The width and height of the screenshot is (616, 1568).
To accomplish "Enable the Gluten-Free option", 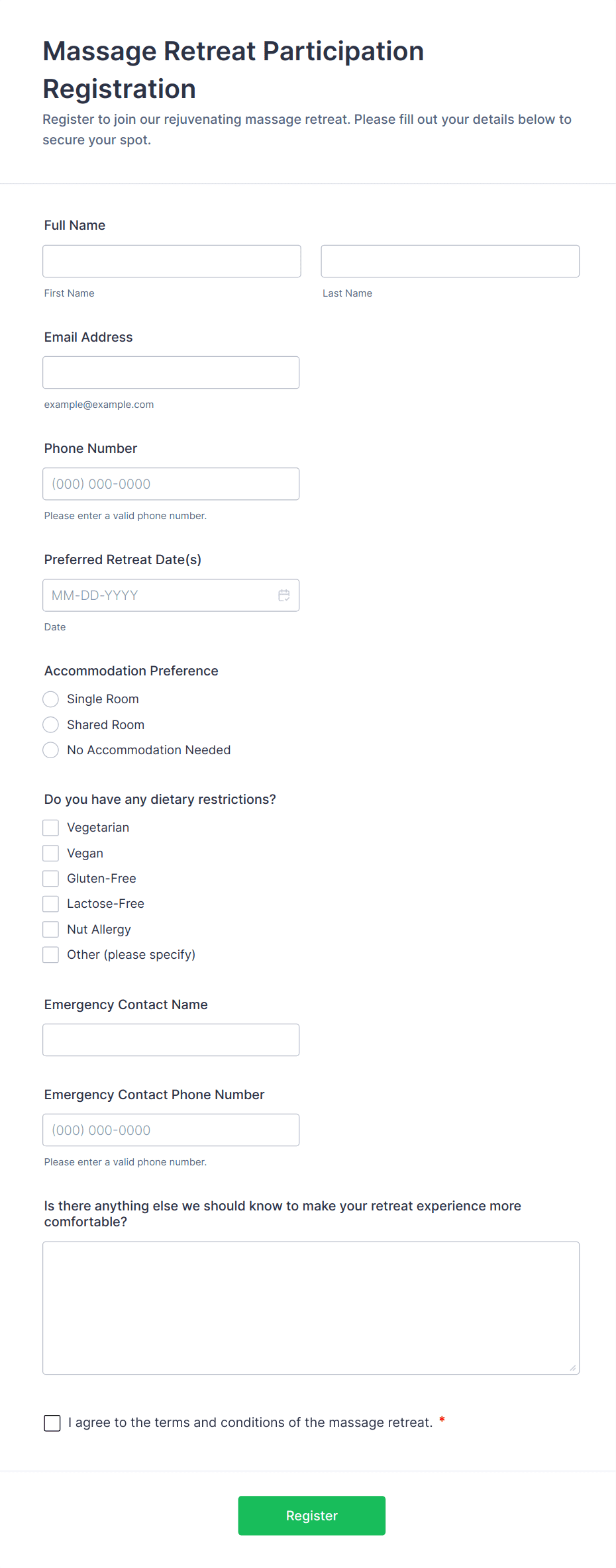I will [x=50, y=878].
